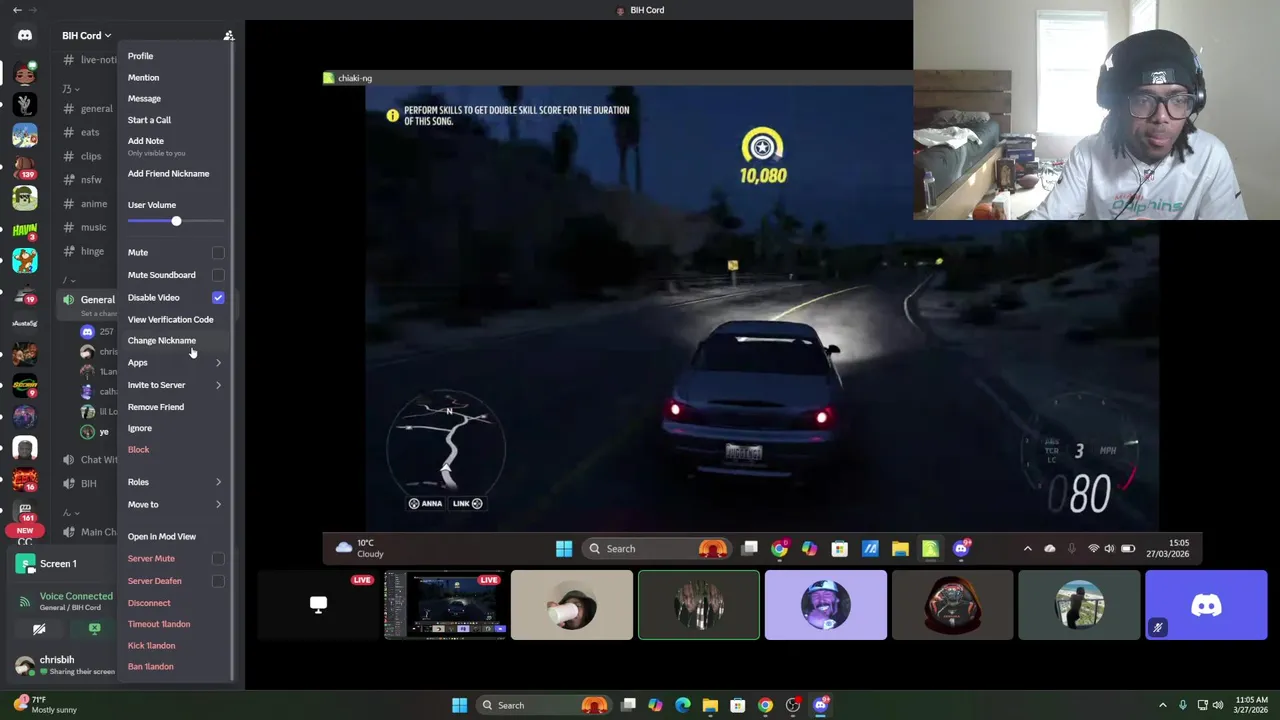This screenshot has height=720, width=1280.
Task: Open the BIH Cord server dropdown
Action: [x=86, y=36]
